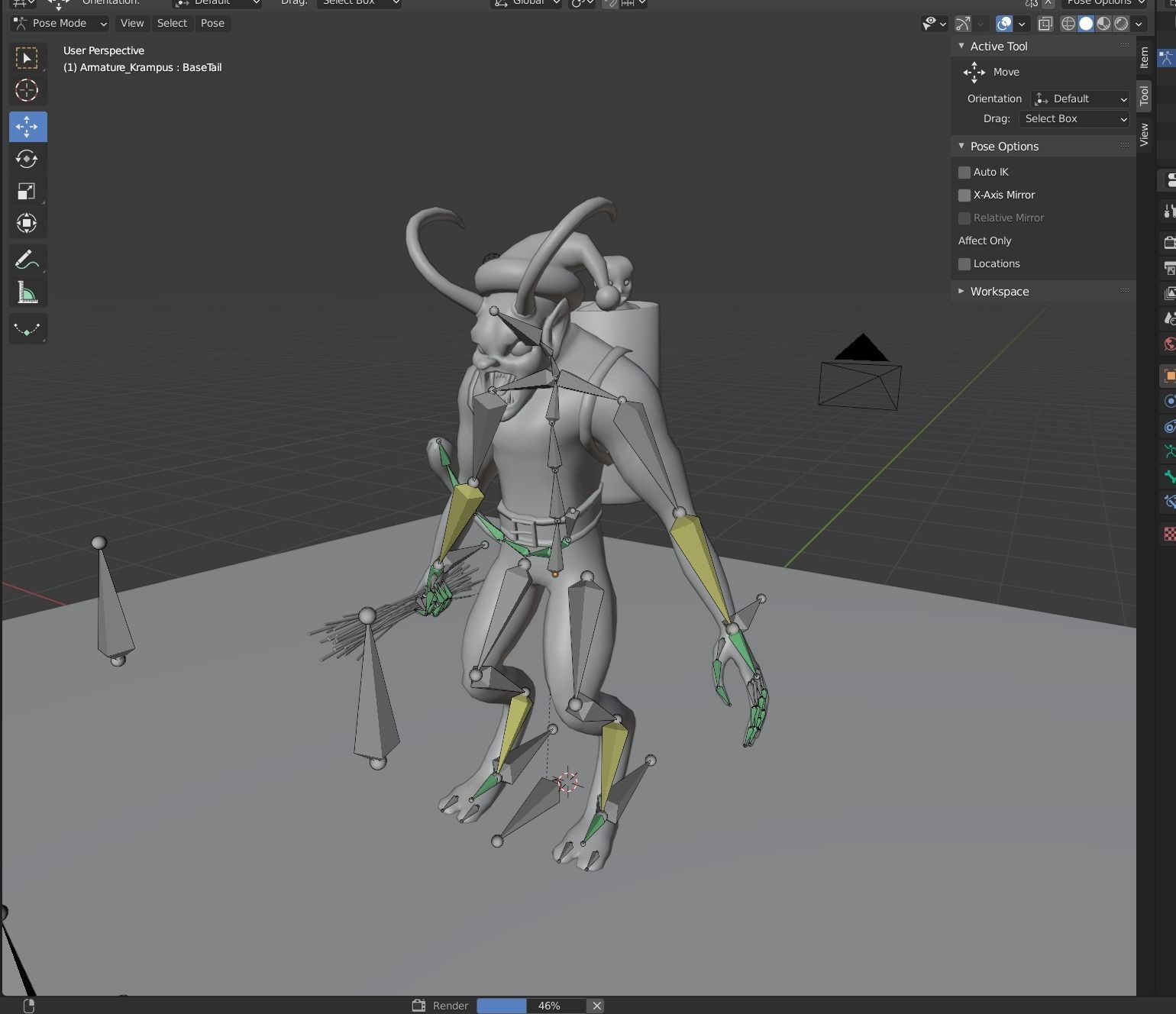
Task: Toggle viewport gizmos display
Action: click(963, 24)
